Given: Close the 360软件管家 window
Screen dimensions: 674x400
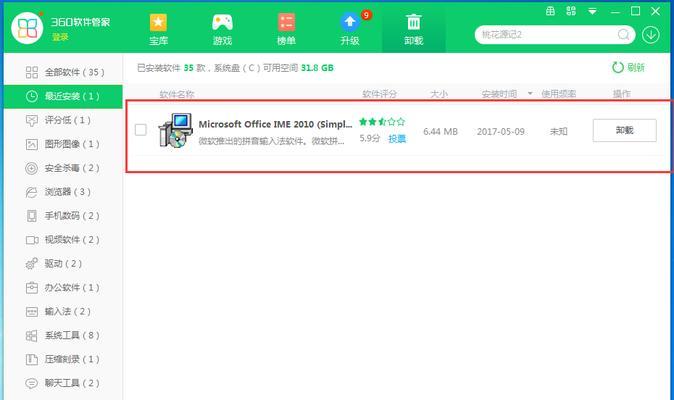Looking at the screenshot, I should click(655, 11).
